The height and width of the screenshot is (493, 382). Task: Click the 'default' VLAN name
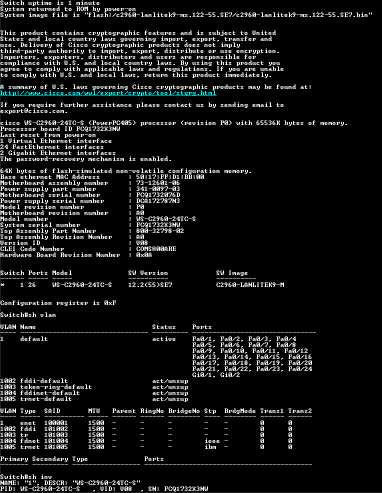coord(34,339)
